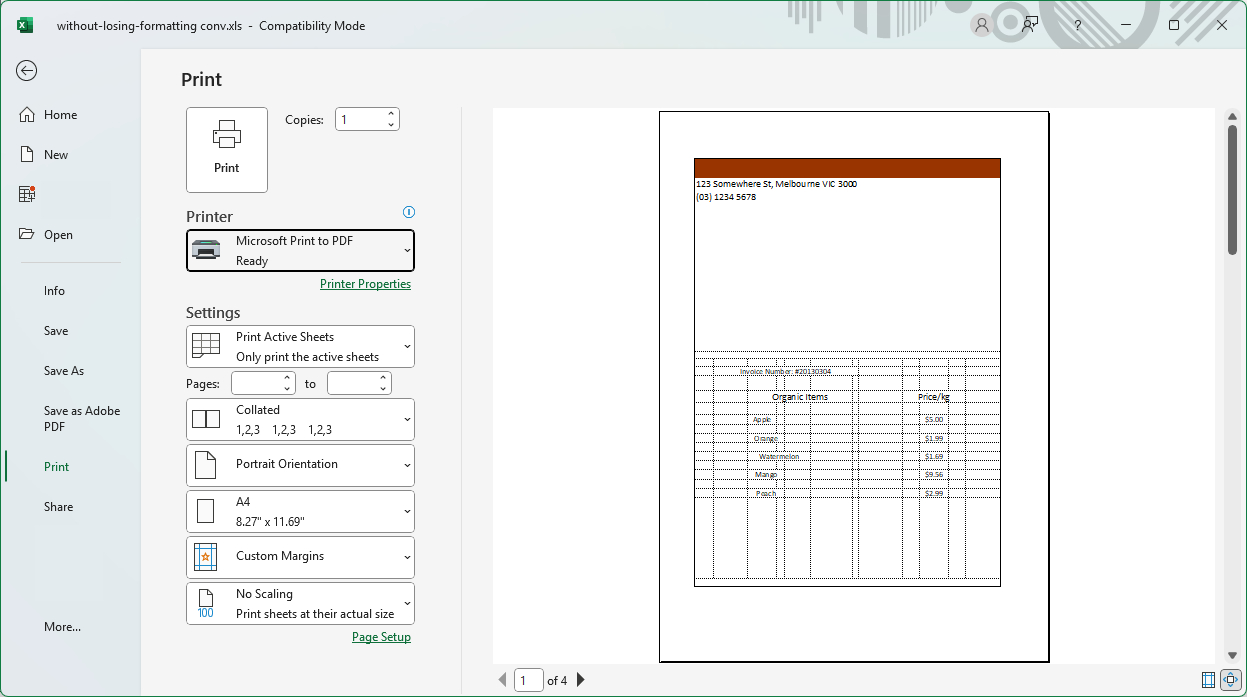1247x697 pixels.
Task: Expand the A4 paper size dropdown
Action: [x=300, y=511]
